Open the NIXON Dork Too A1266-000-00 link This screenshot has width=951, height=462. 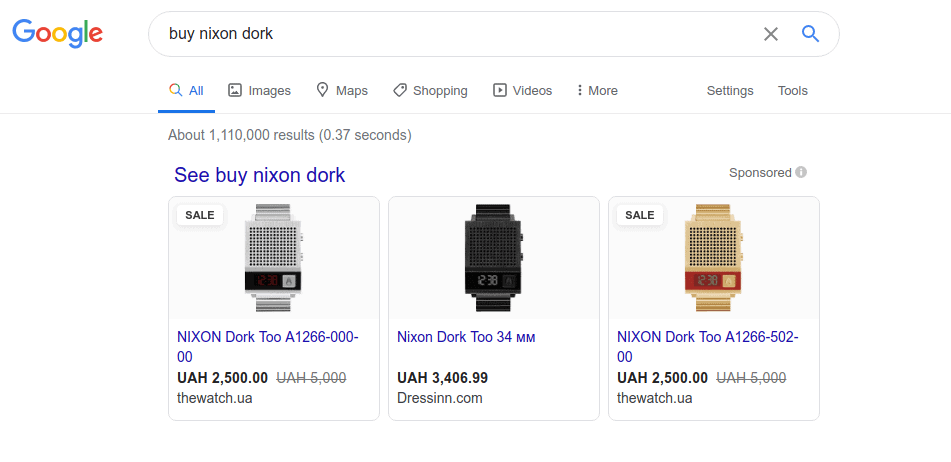[268, 347]
